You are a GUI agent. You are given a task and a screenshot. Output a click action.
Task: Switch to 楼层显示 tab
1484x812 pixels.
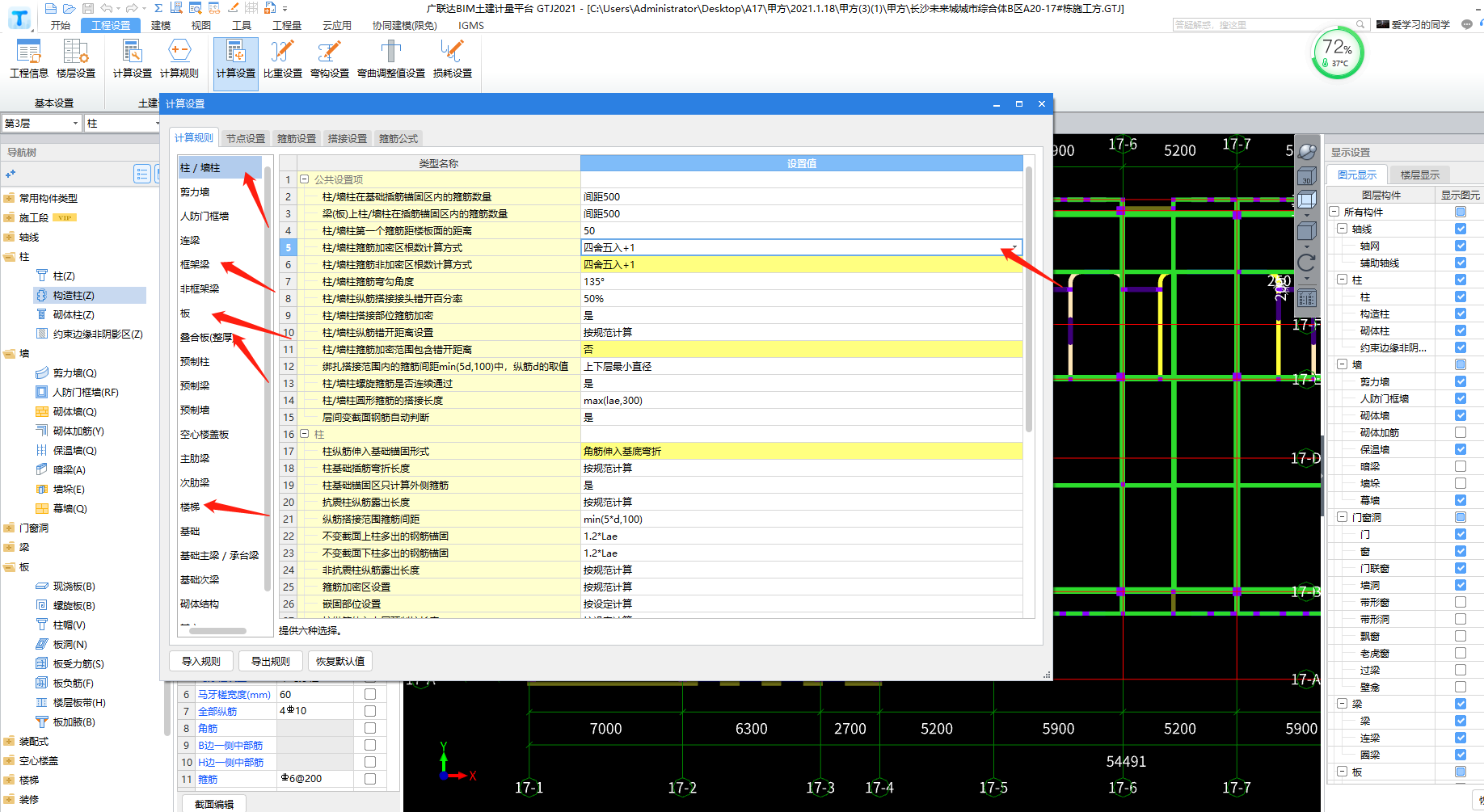[x=1420, y=175]
